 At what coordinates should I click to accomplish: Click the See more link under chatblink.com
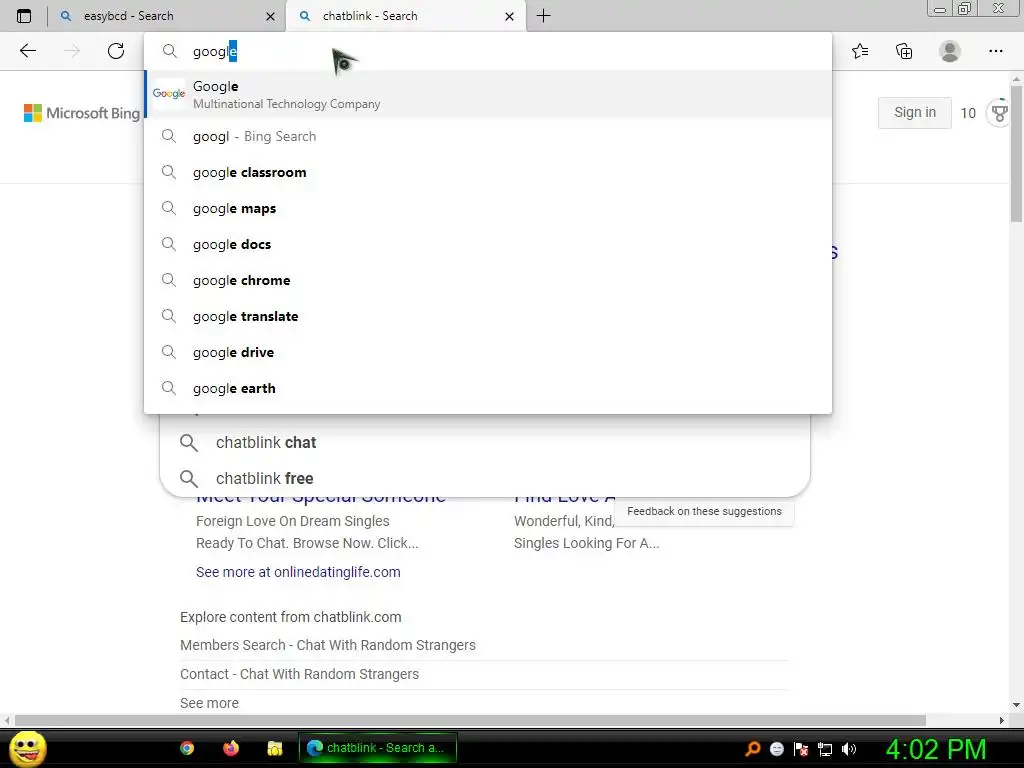pos(209,703)
